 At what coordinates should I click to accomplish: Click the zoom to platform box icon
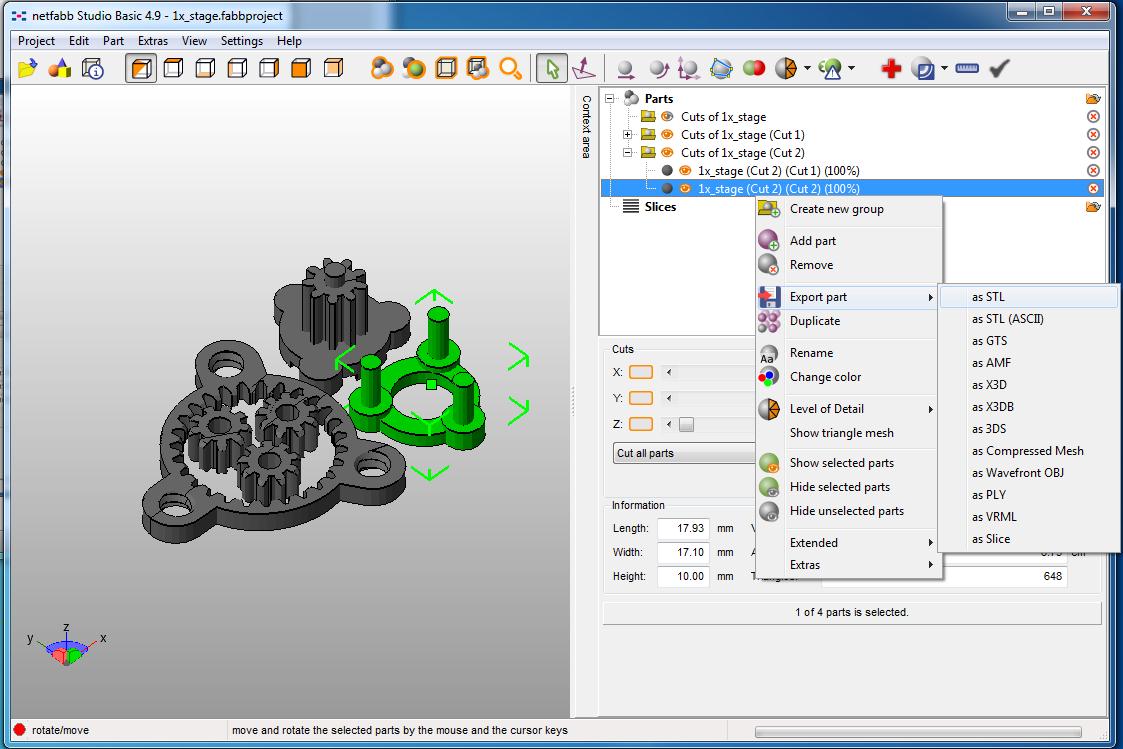[x=446, y=69]
